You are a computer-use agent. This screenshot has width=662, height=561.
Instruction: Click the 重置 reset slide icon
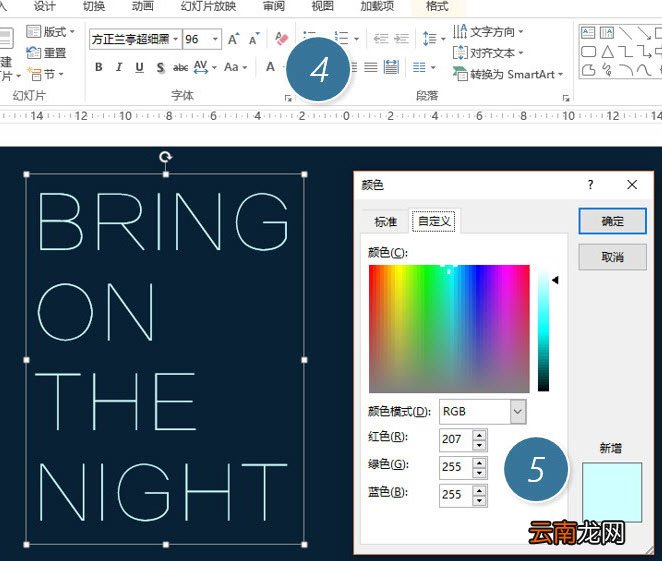33,53
